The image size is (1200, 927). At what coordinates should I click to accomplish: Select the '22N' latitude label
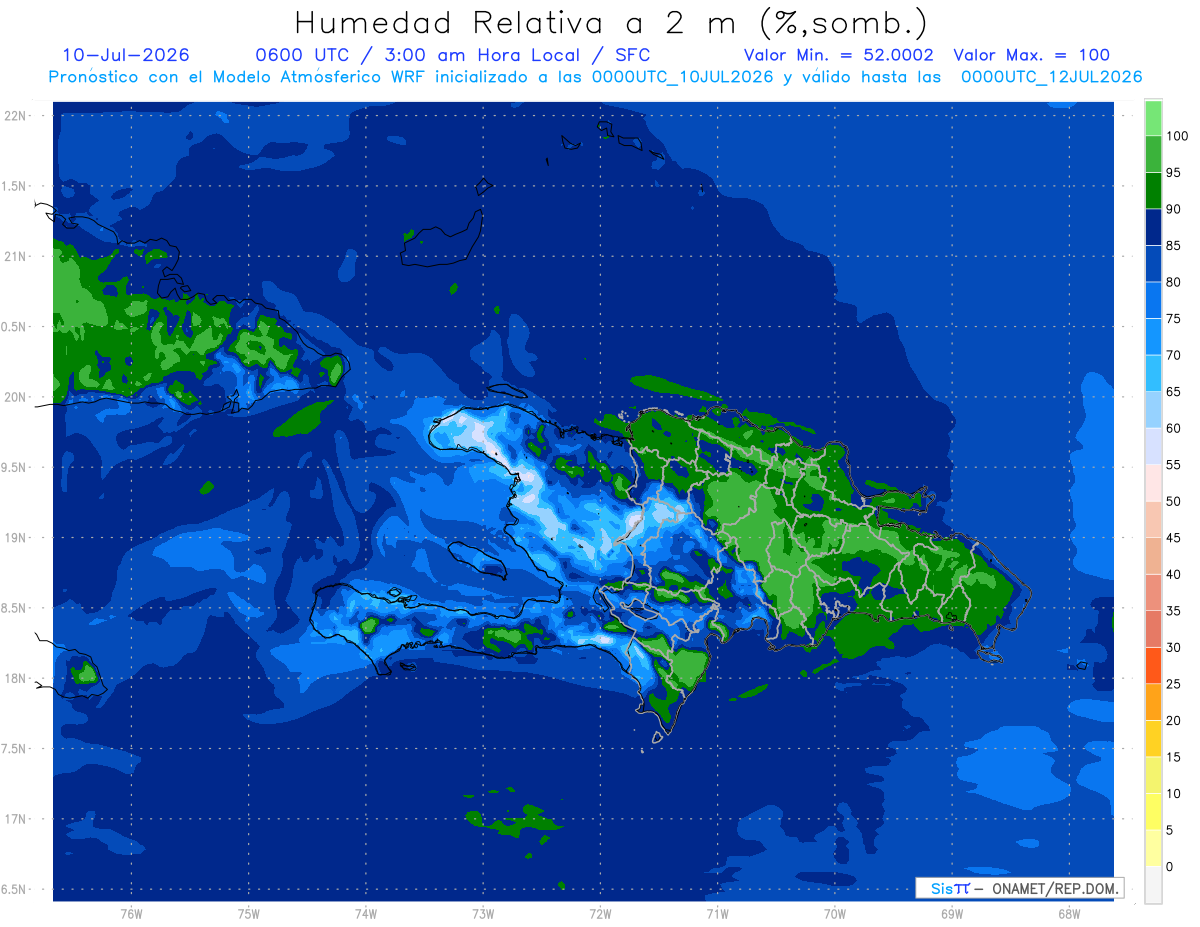(x=15, y=115)
